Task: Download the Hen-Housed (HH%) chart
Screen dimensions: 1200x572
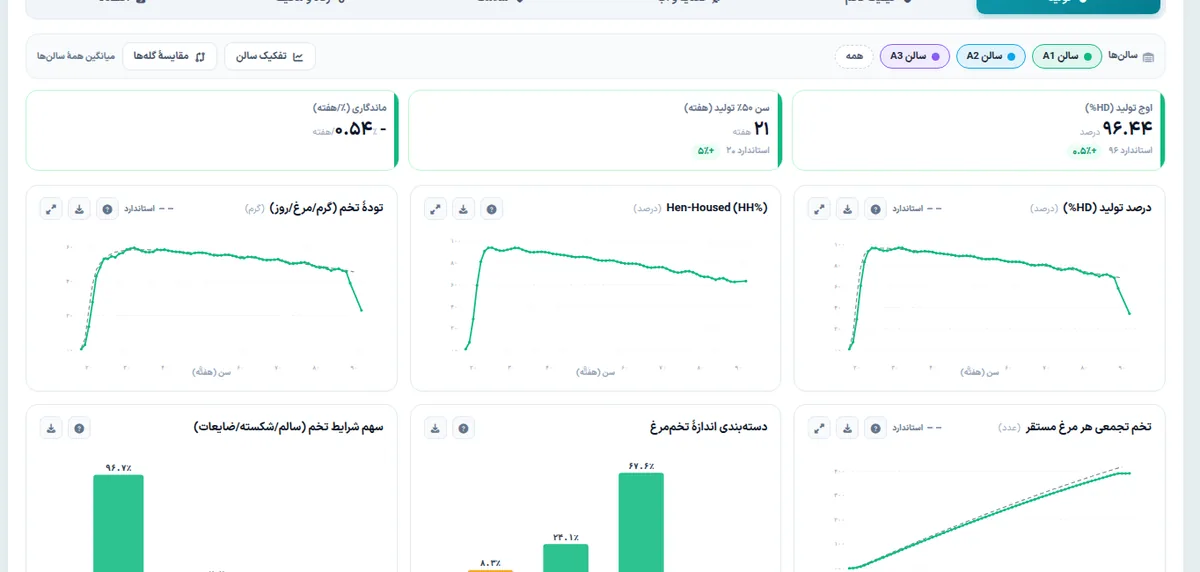Action: pos(463,209)
